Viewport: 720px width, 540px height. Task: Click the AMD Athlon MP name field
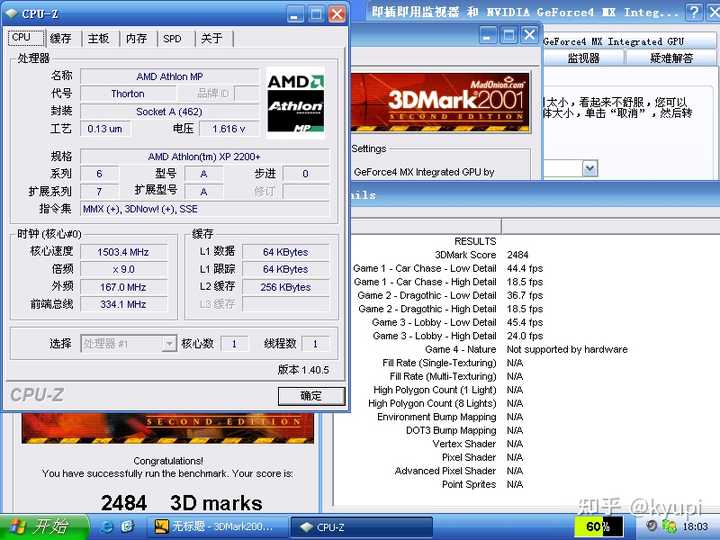click(x=169, y=77)
